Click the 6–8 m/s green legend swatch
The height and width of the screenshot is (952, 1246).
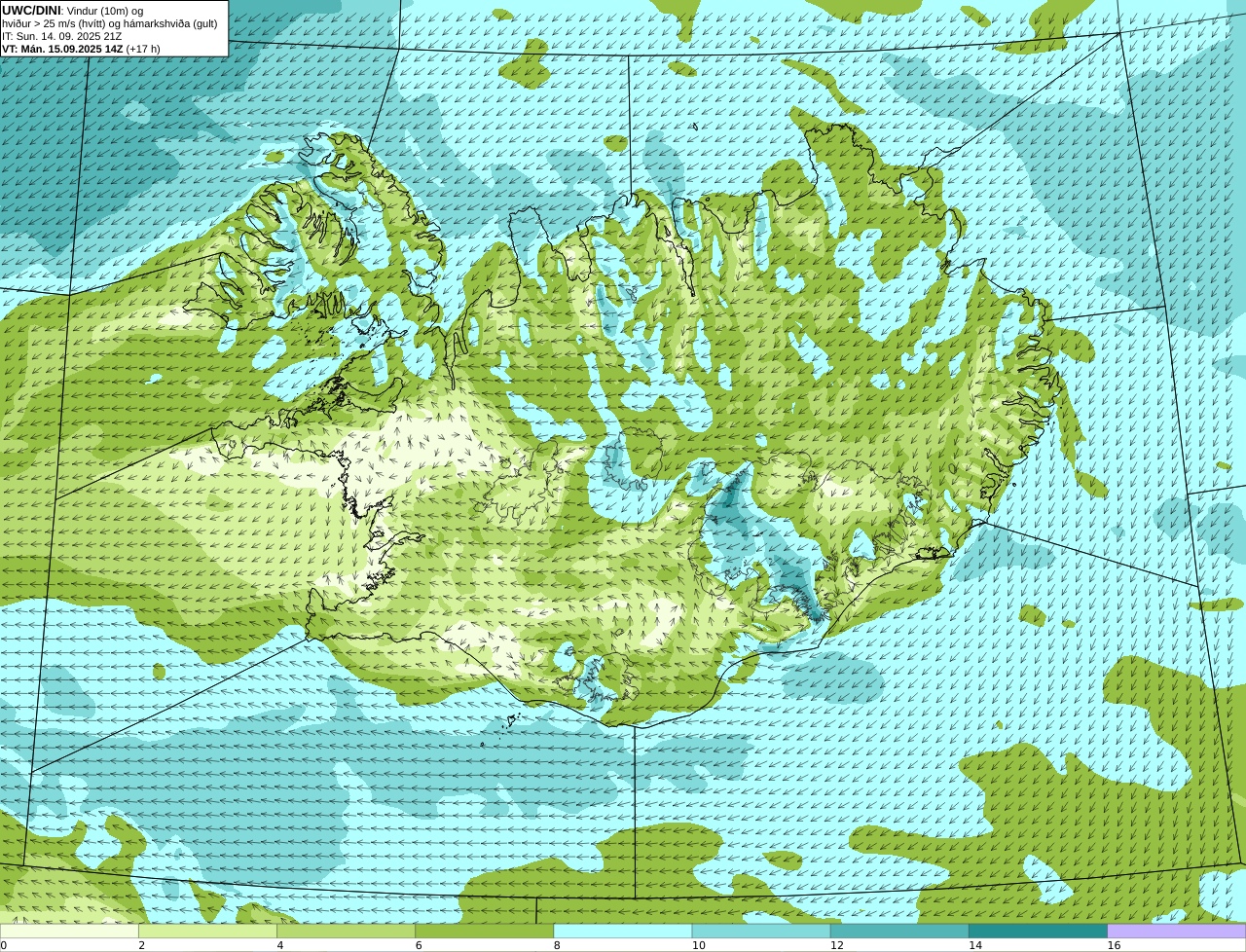point(485,931)
